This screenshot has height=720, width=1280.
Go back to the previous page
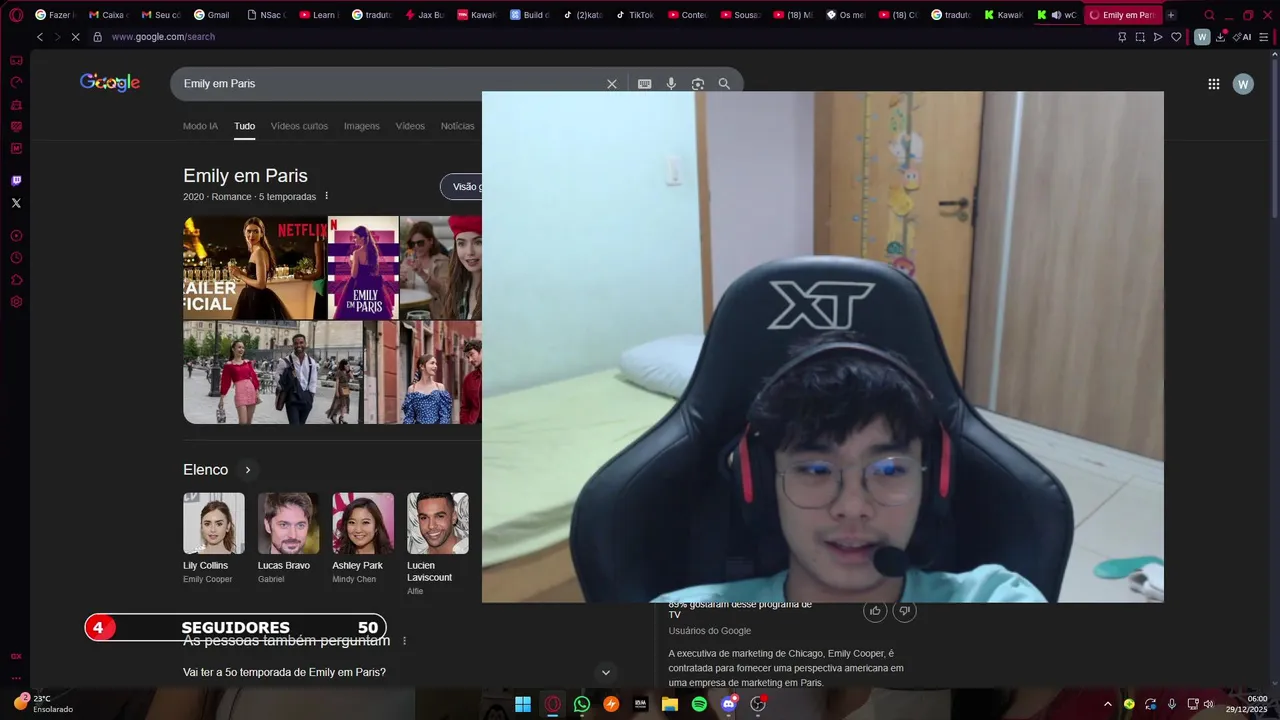click(x=40, y=37)
